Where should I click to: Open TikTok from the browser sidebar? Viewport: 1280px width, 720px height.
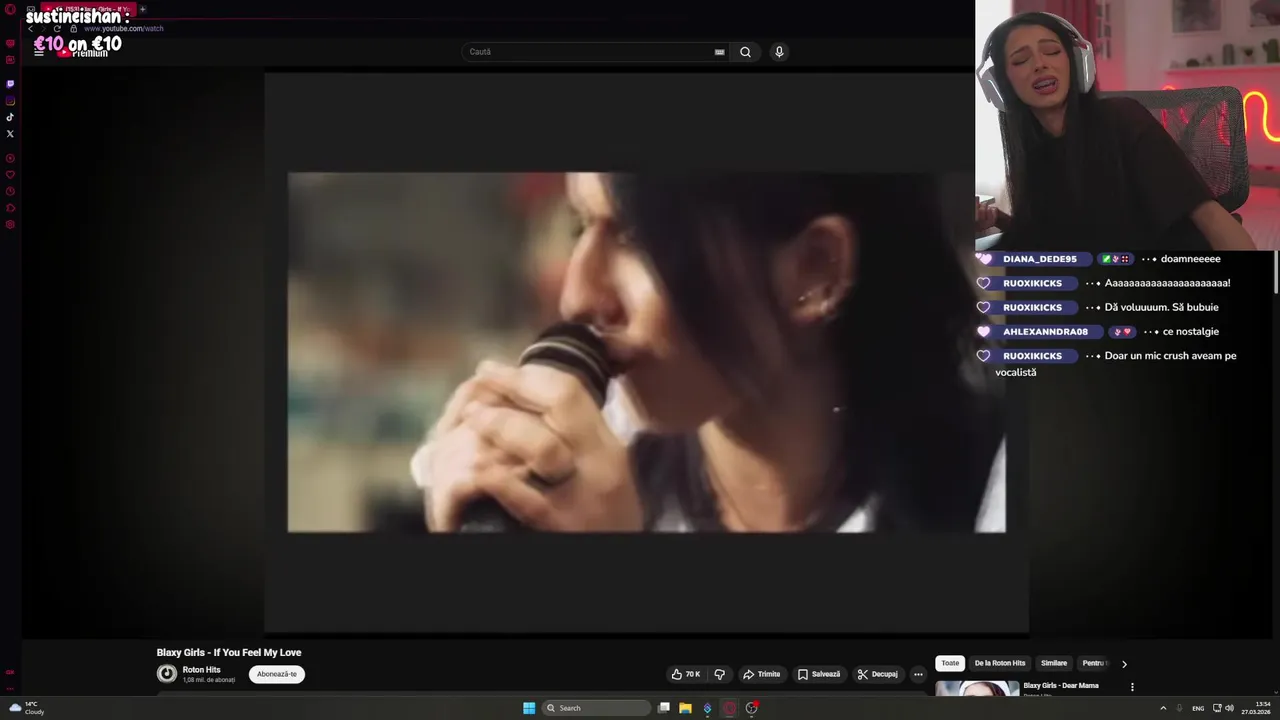click(10, 117)
